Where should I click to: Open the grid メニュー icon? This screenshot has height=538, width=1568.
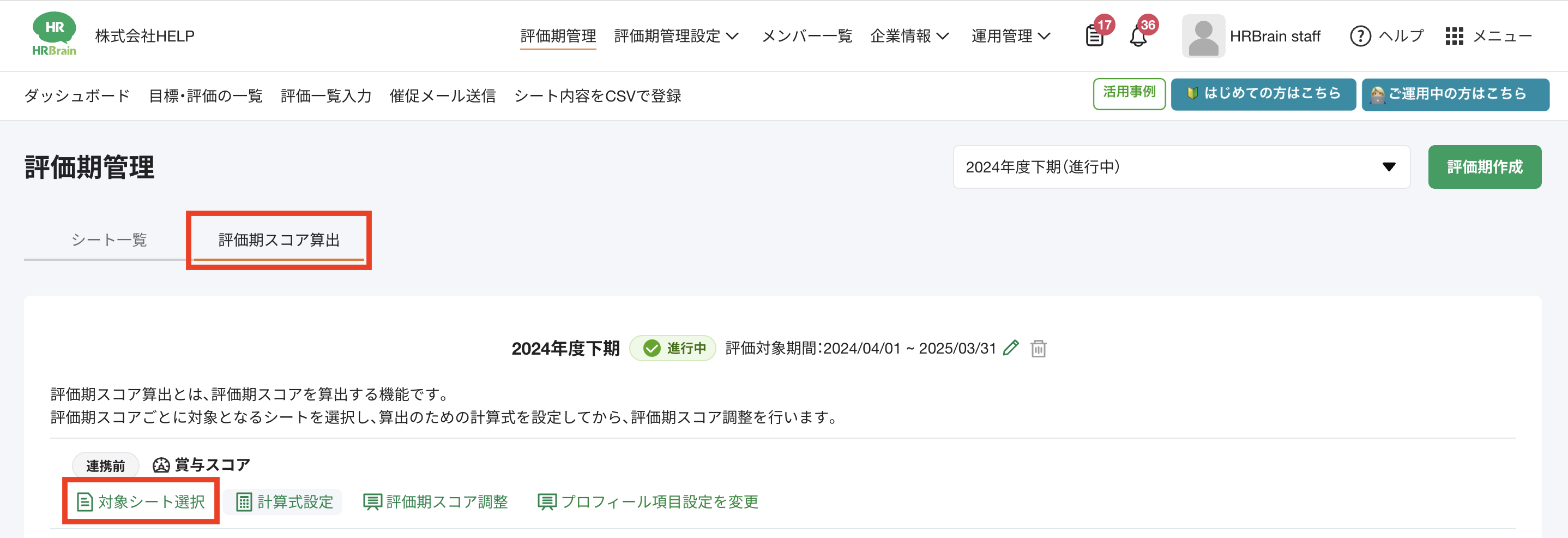coord(1454,36)
